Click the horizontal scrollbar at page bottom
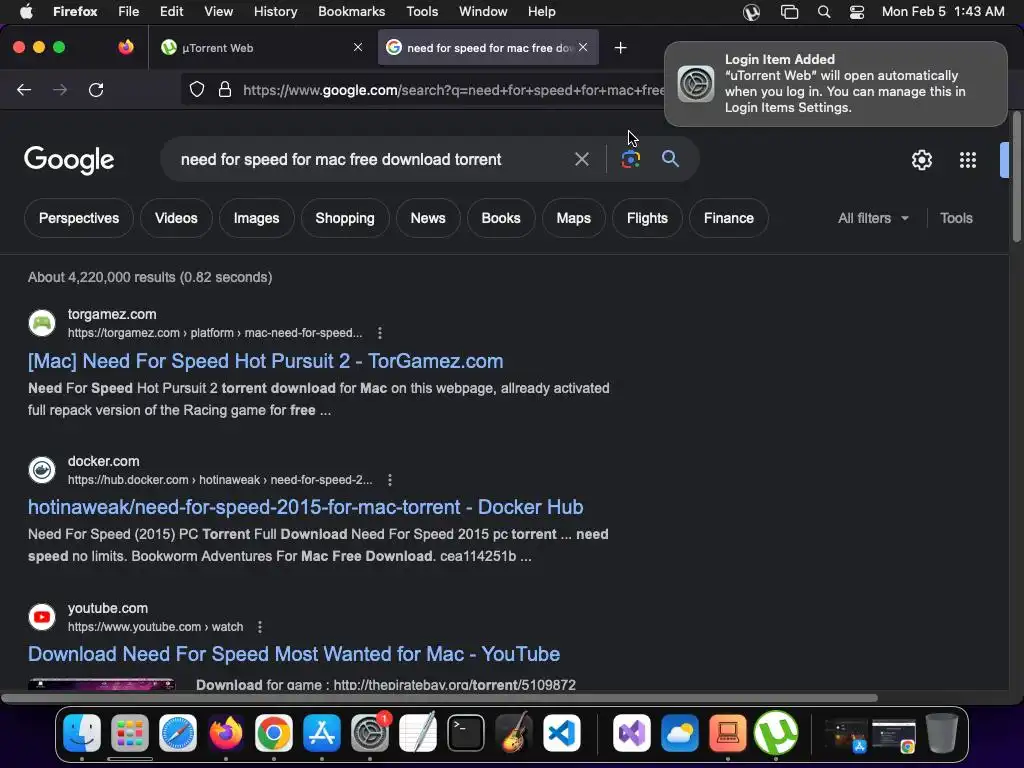 point(439,698)
